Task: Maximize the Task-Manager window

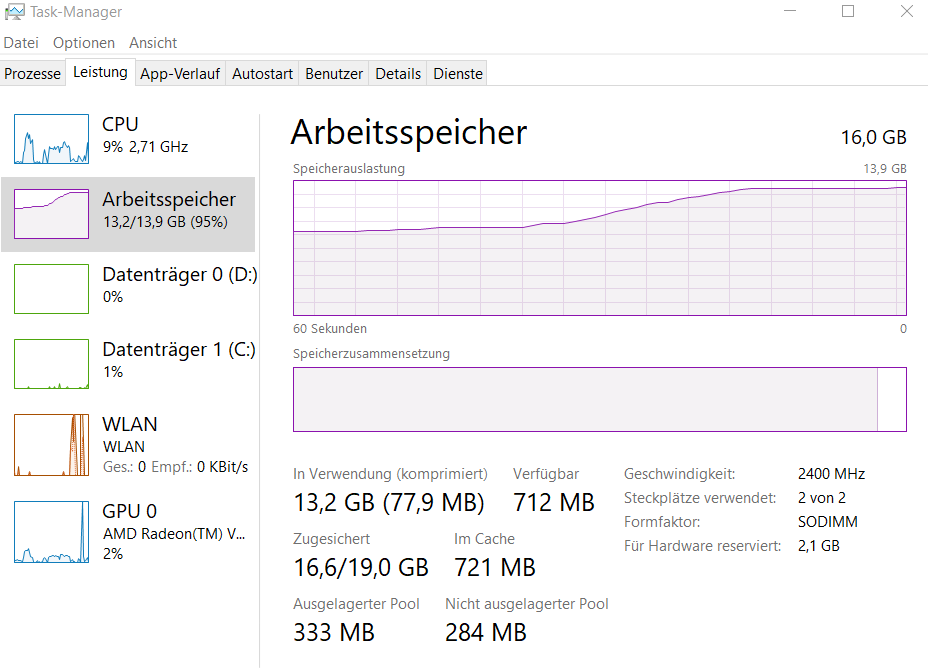Action: tap(848, 12)
